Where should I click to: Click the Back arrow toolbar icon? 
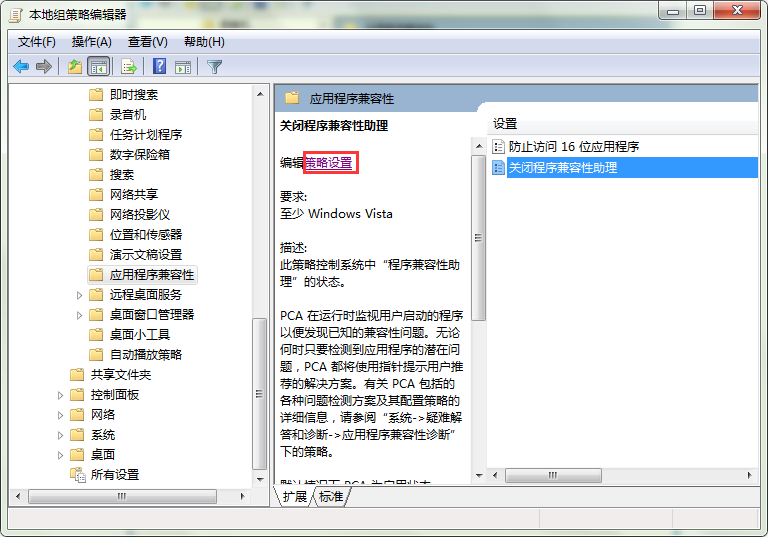21,67
